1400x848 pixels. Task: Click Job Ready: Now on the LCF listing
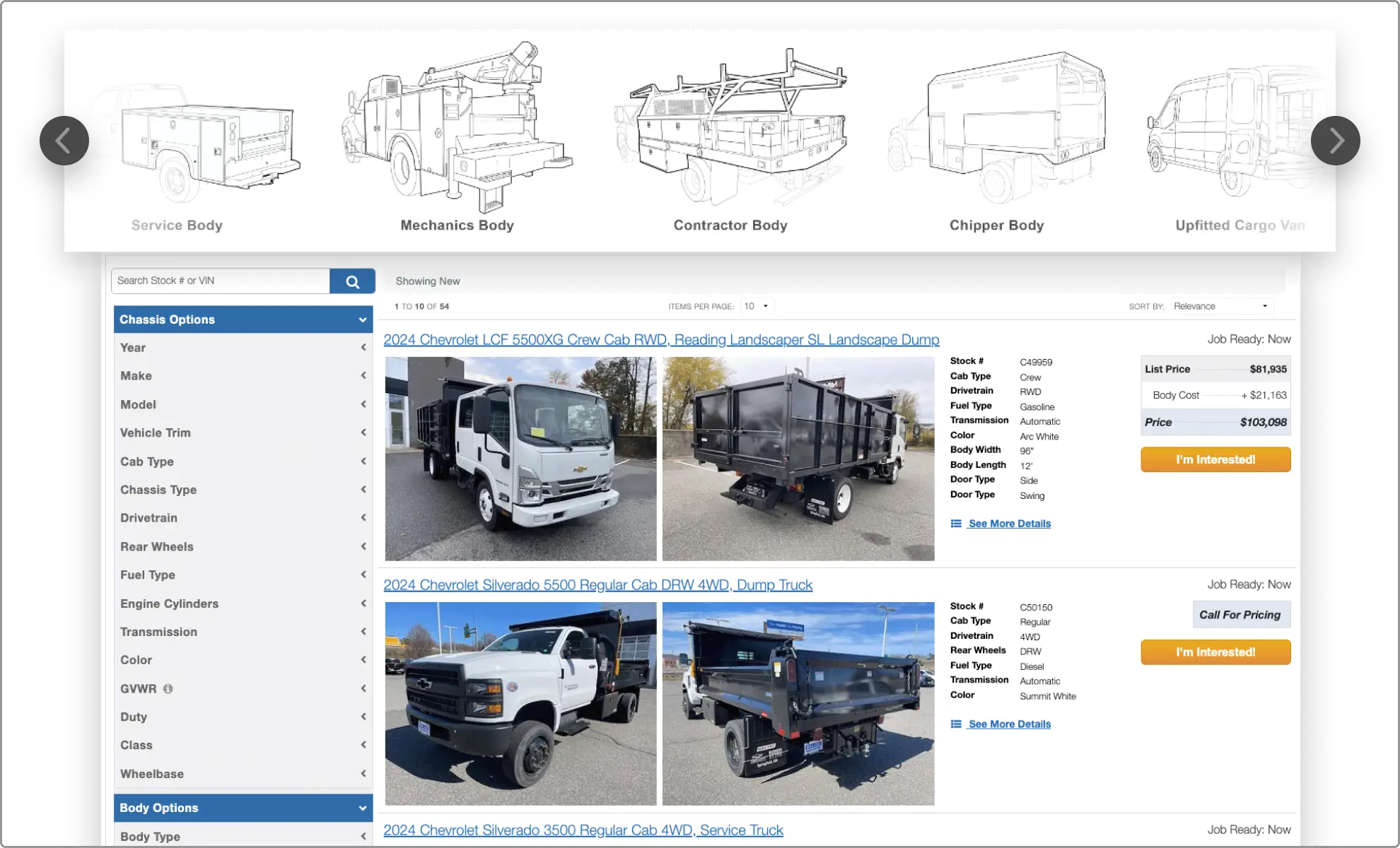(1249, 339)
